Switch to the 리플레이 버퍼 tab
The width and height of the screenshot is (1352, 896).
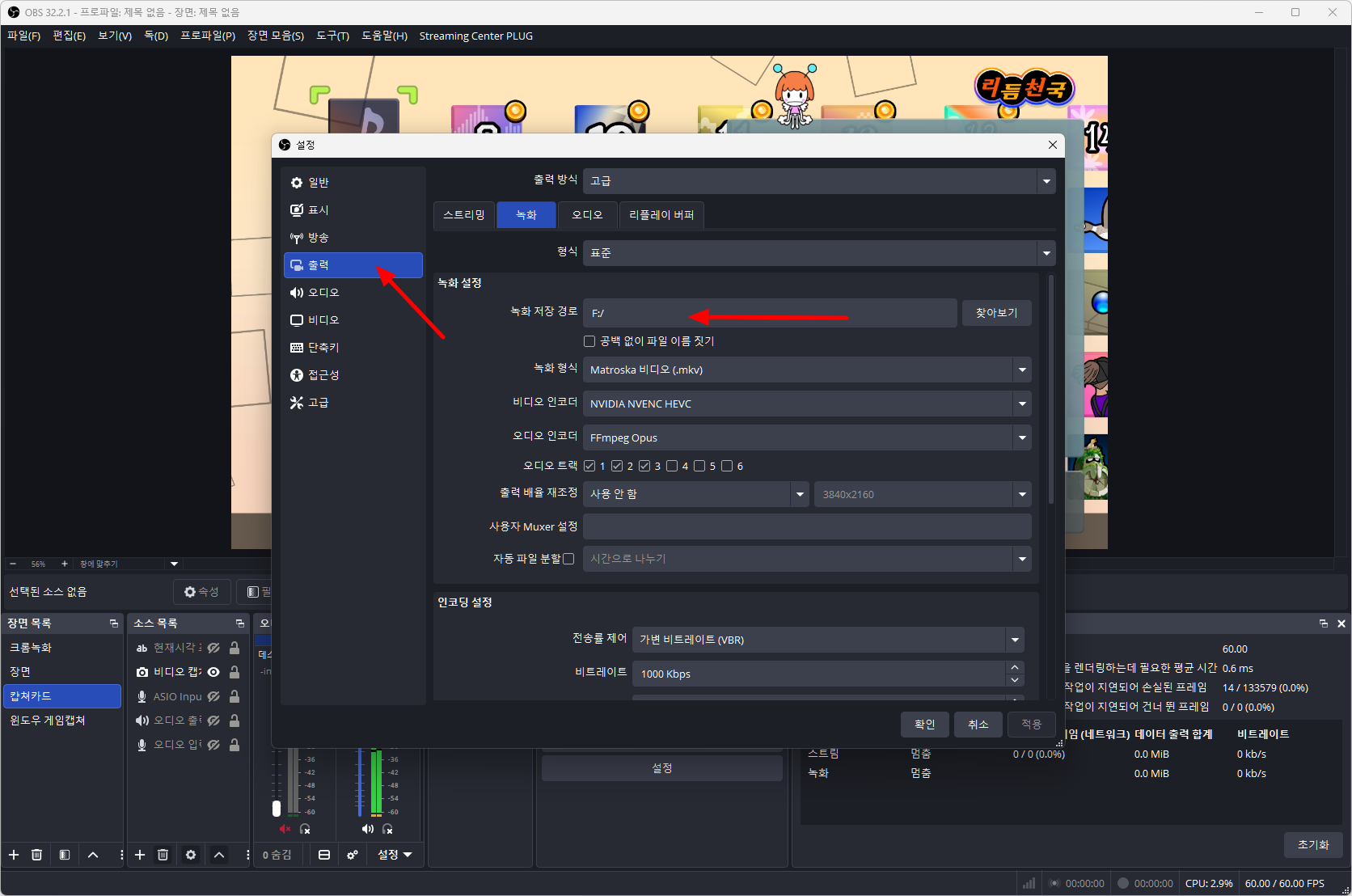click(x=661, y=215)
